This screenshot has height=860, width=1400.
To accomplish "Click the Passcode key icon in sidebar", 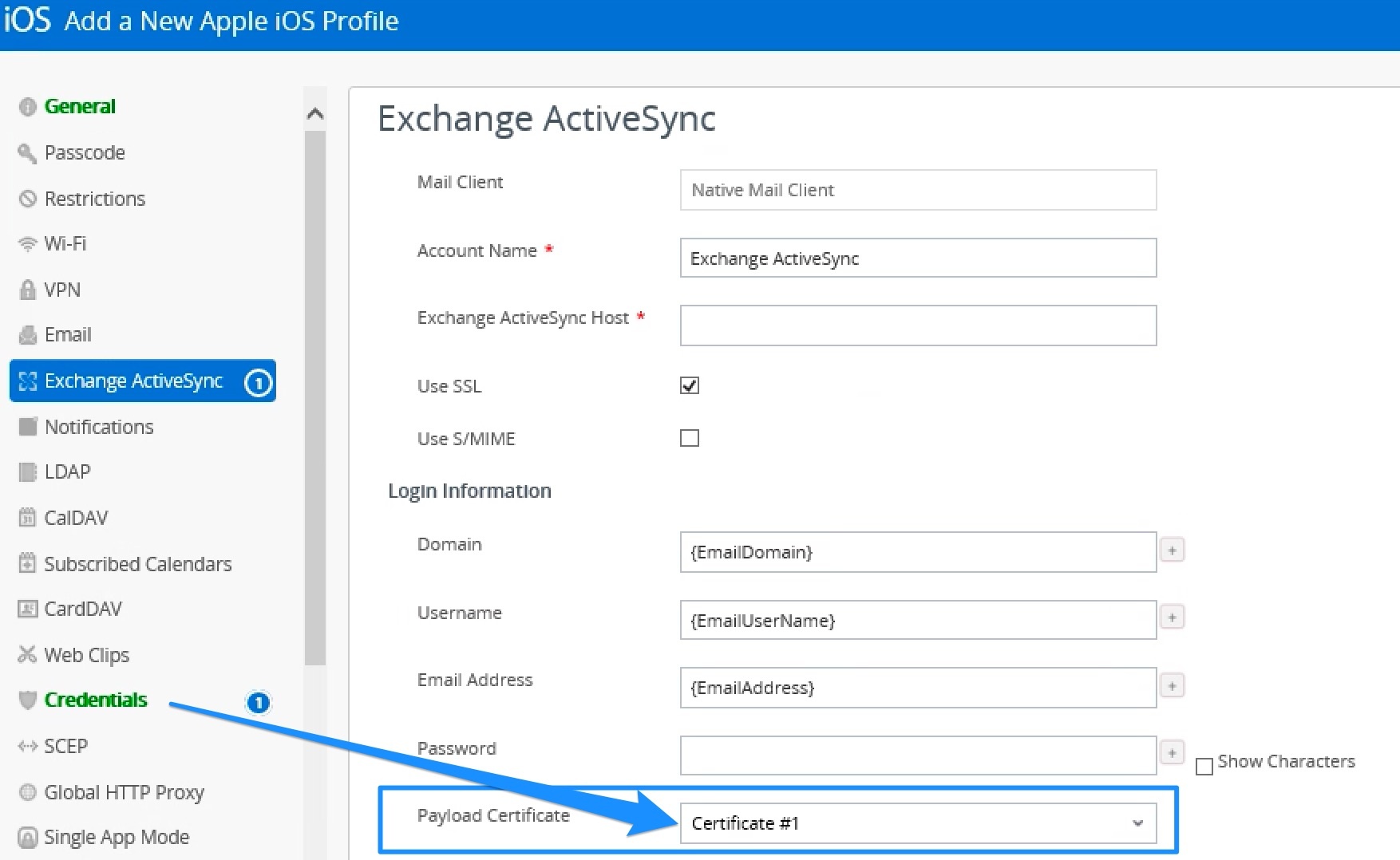I will [x=27, y=153].
